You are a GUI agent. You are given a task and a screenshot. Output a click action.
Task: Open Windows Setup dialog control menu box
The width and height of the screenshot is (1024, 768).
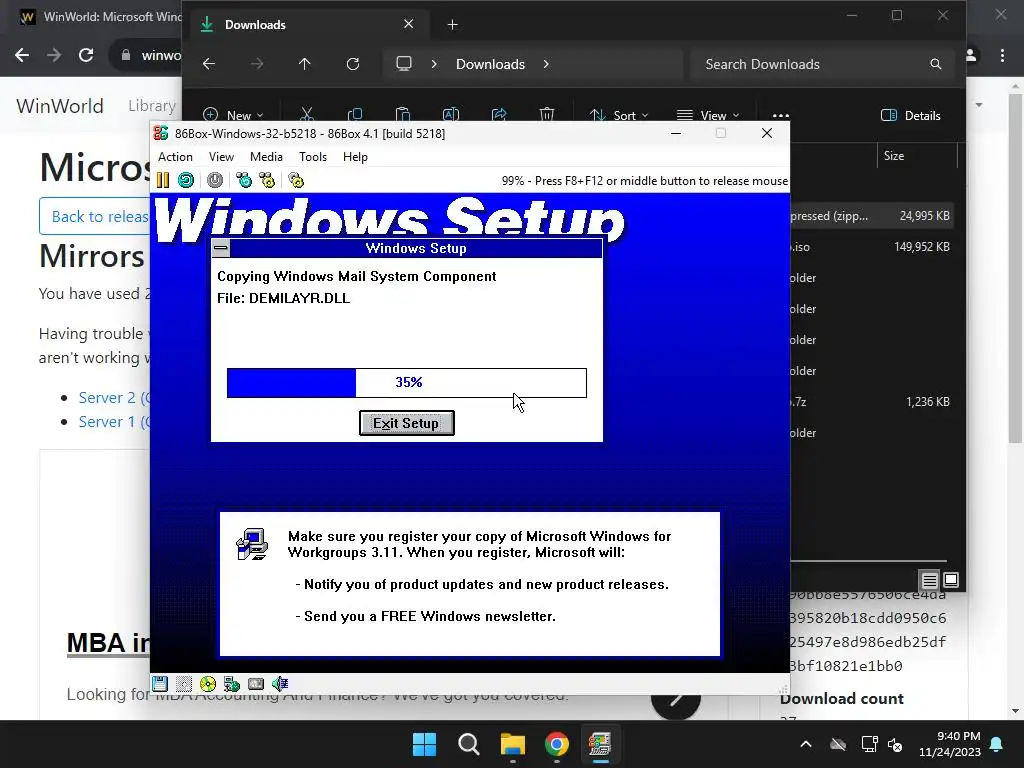point(221,248)
